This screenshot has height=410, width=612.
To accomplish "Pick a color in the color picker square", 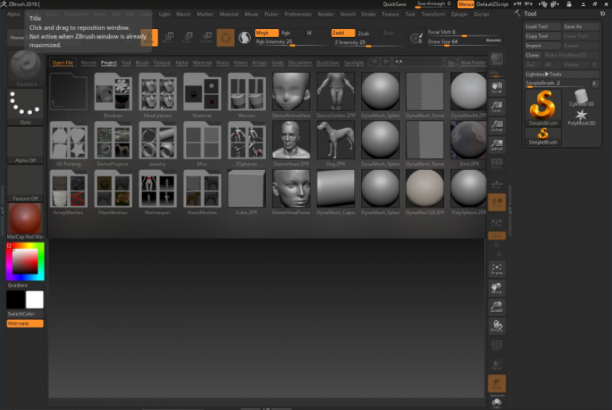I will 25,261.
